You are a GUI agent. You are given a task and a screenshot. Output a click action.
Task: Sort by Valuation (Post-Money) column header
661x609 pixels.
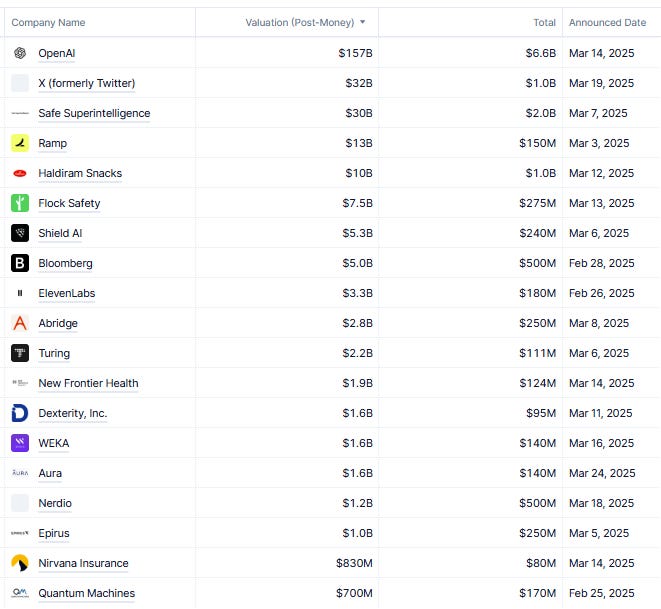pyautogui.click(x=300, y=22)
